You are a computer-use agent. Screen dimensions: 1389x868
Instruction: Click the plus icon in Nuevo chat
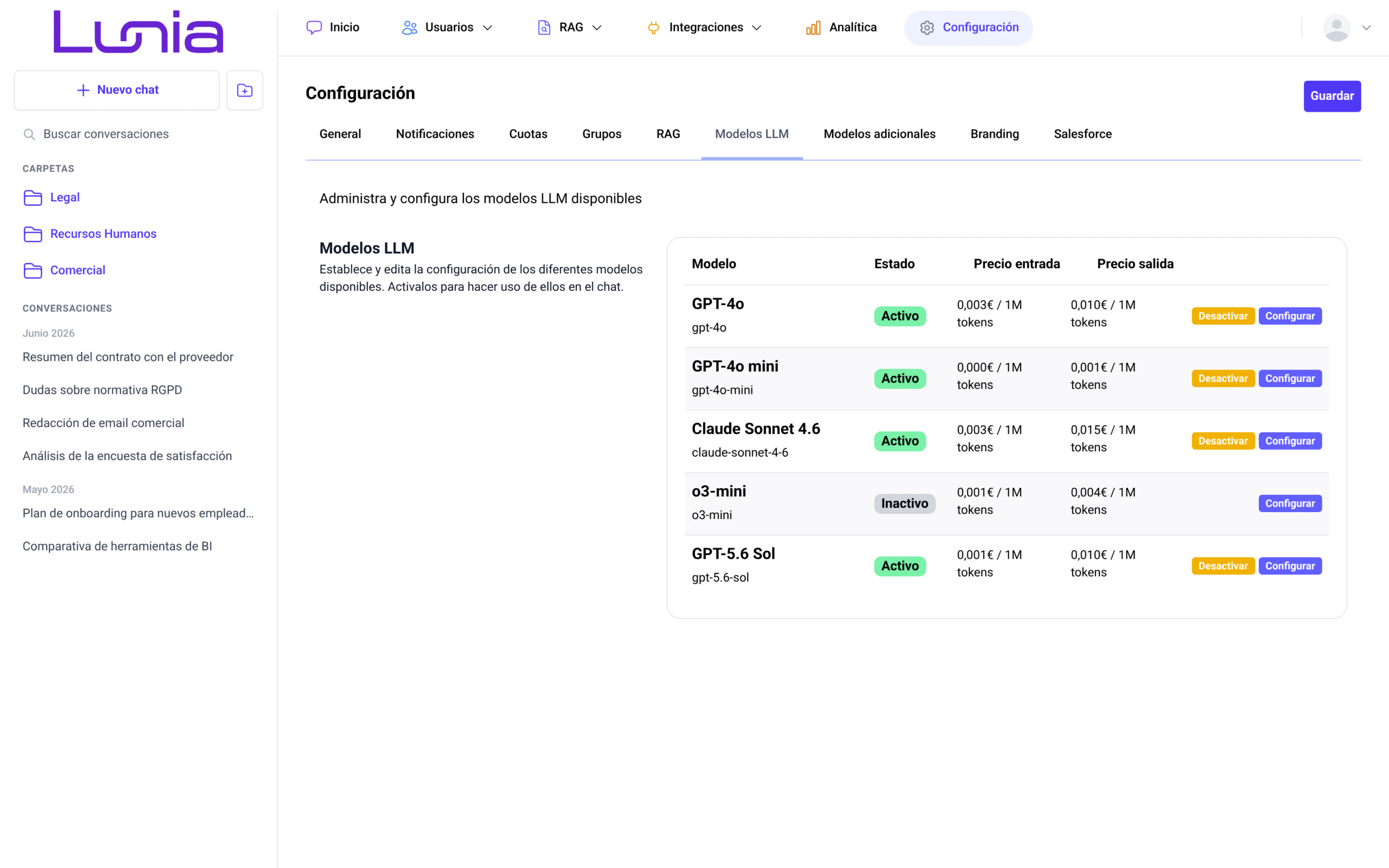83,90
